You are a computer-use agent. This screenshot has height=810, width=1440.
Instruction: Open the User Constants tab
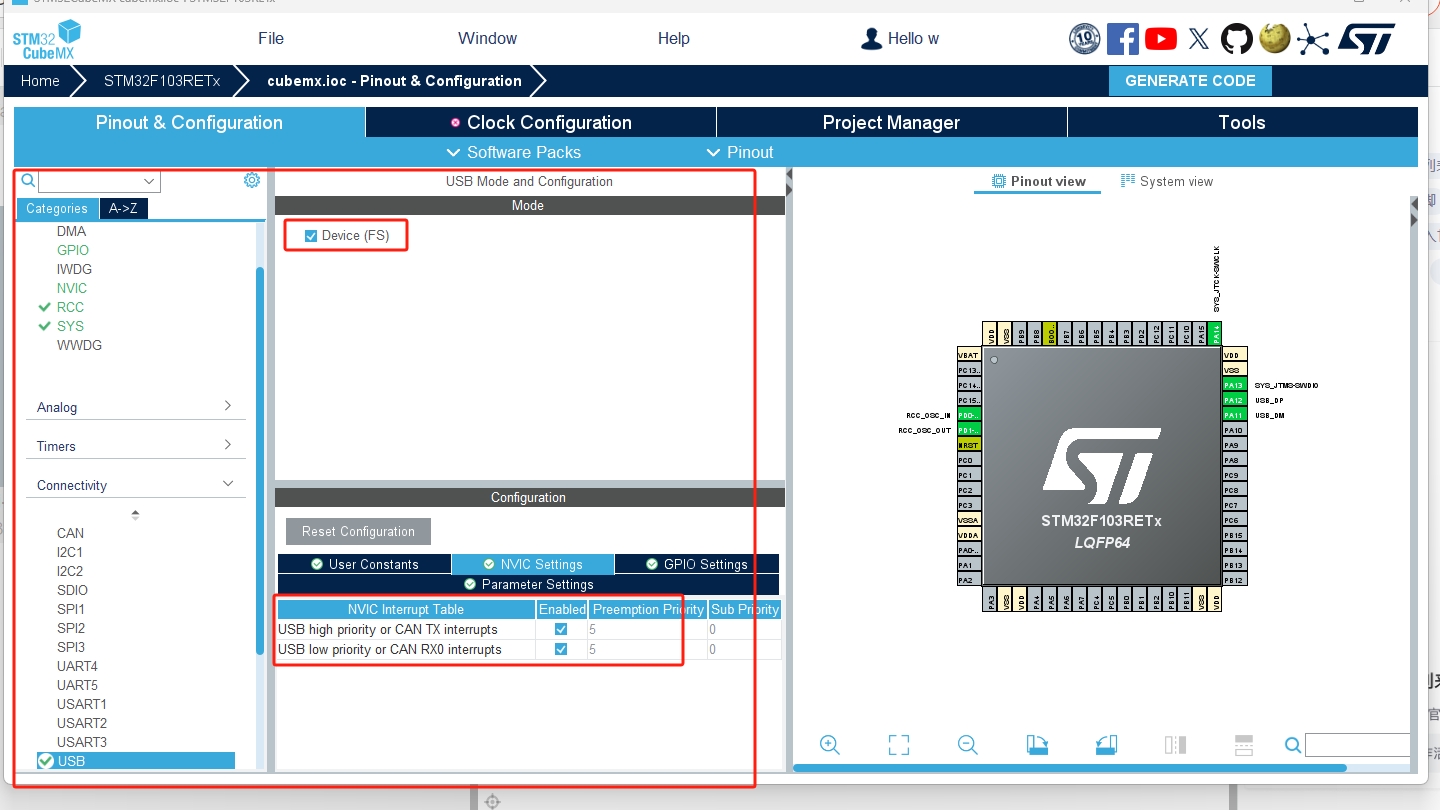click(x=365, y=564)
